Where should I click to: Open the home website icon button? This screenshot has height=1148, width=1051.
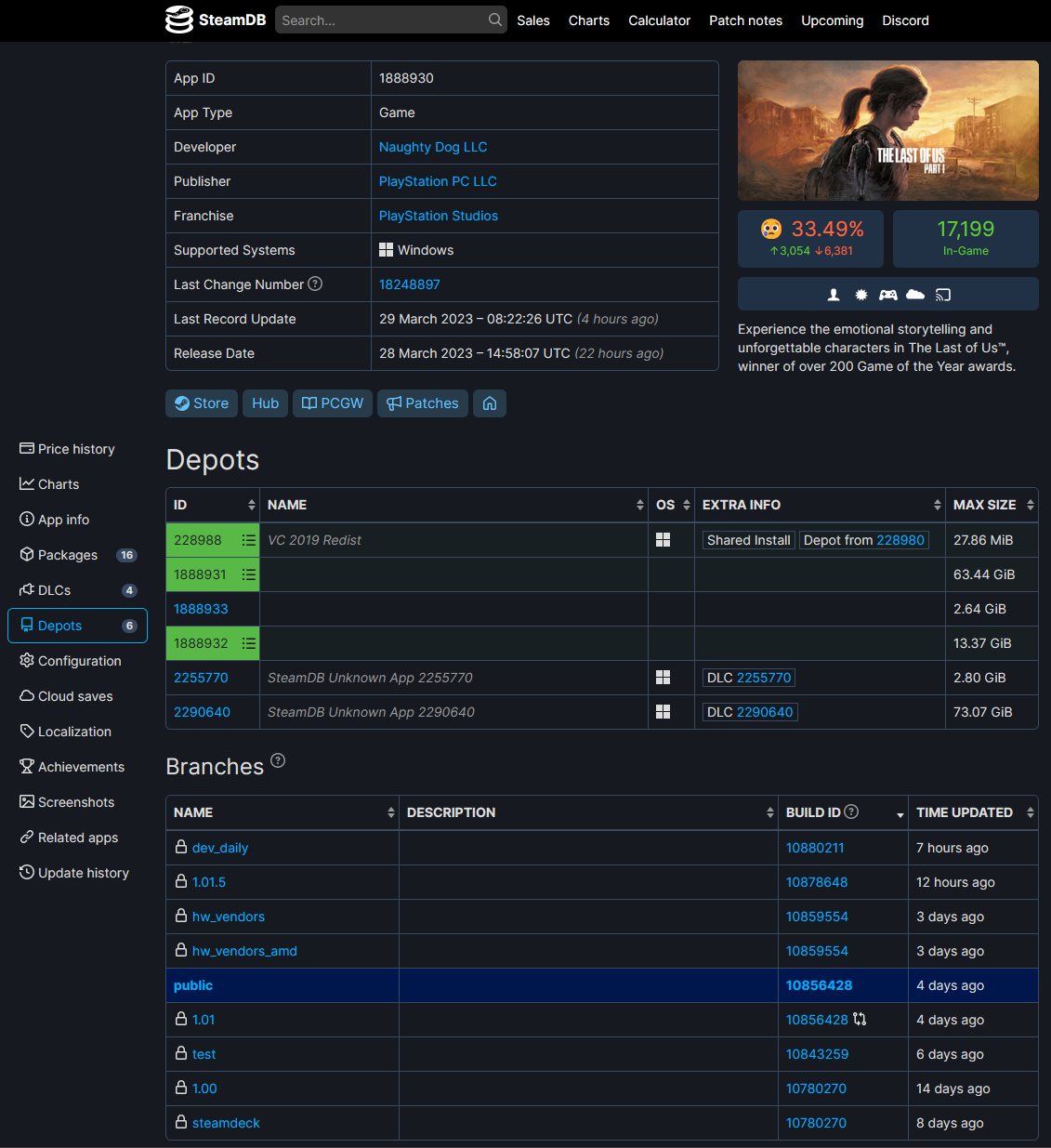coord(490,403)
